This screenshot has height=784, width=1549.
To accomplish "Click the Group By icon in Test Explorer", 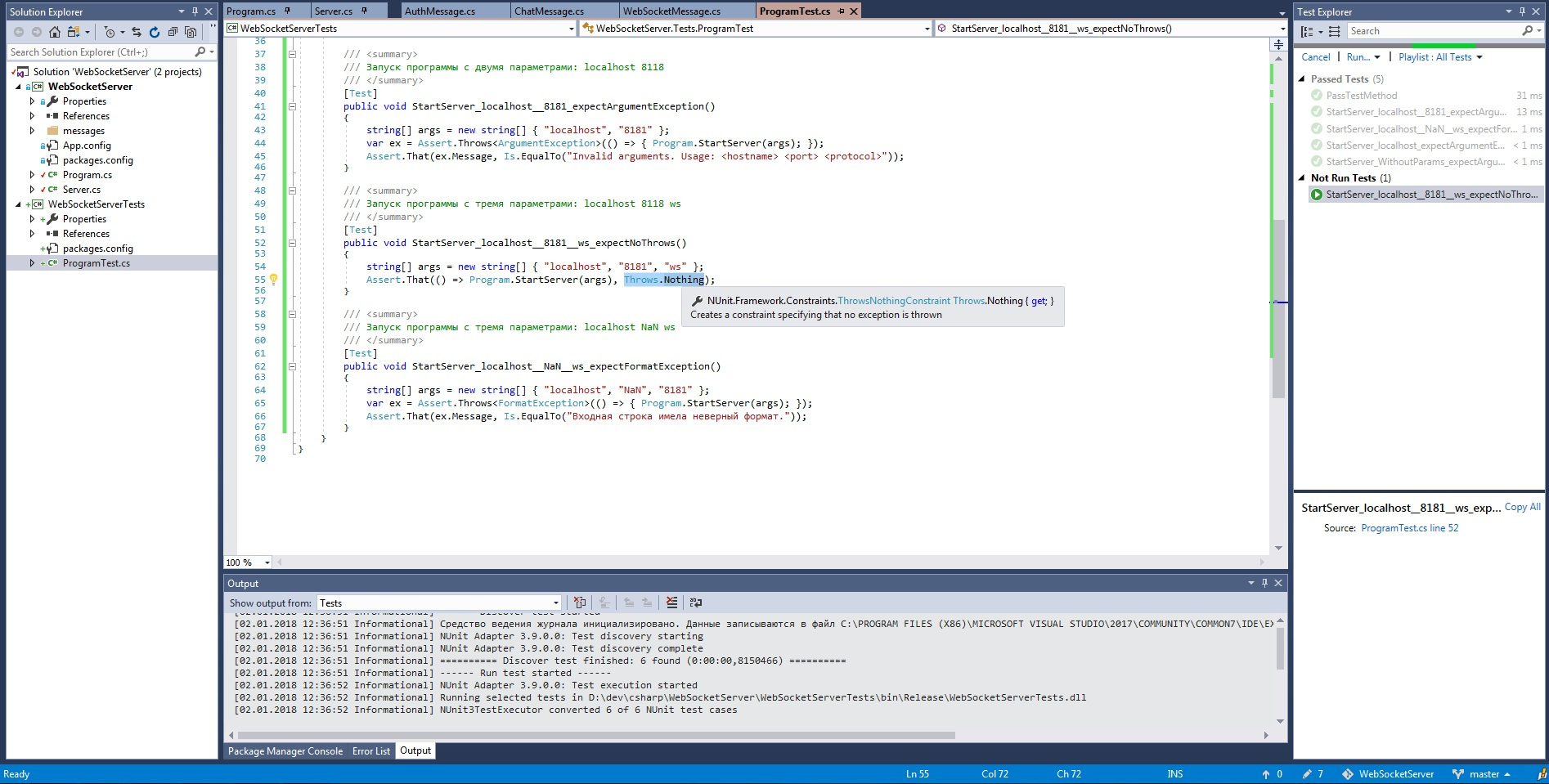I will 1307,31.
